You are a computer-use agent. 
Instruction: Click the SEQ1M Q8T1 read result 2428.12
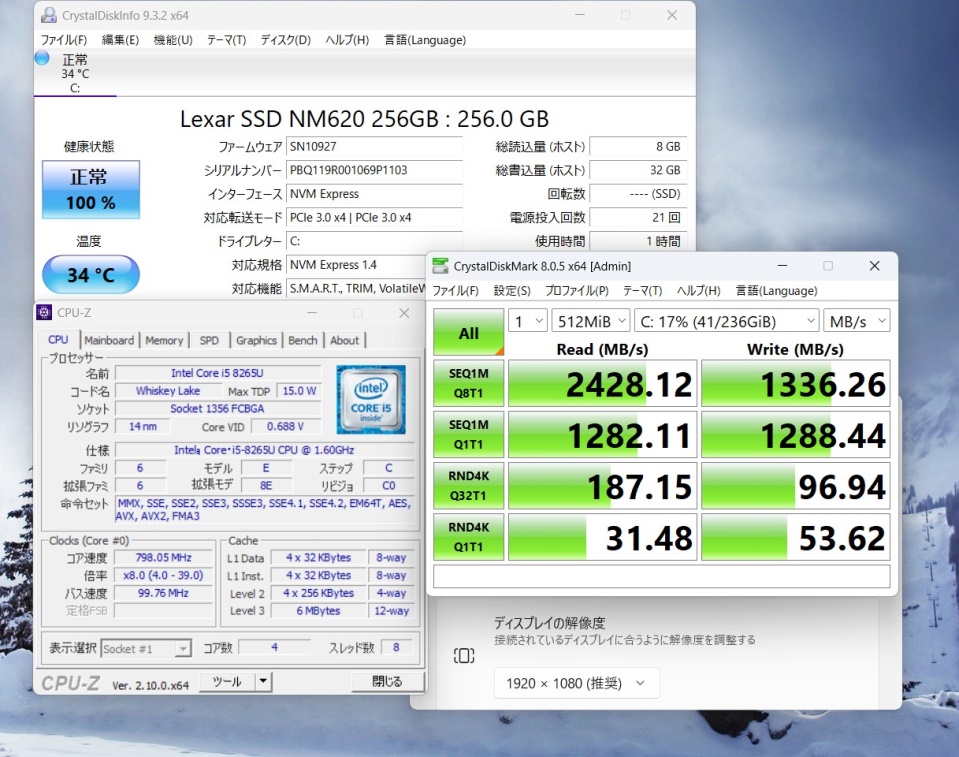[x=602, y=384]
